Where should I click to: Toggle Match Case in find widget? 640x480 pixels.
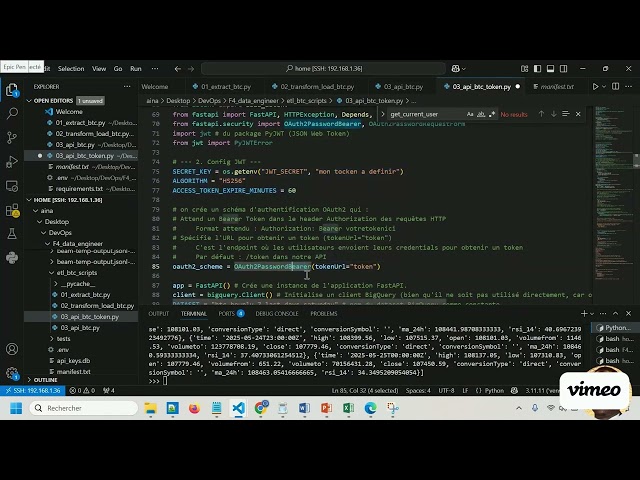tap(470, 114)
